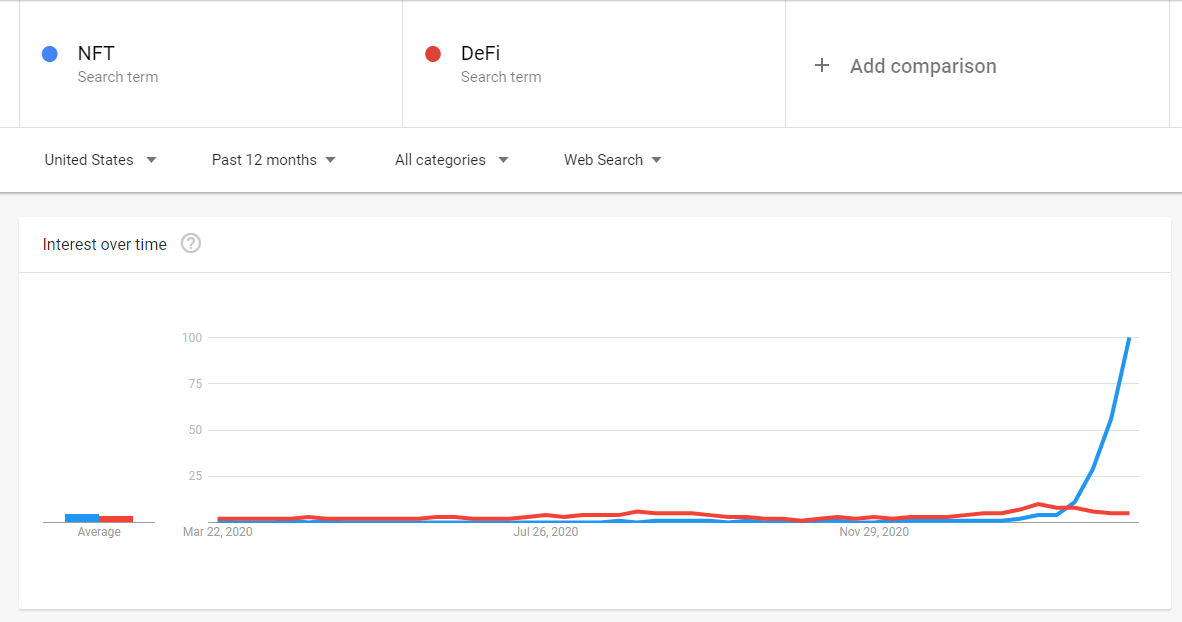Click the blue Average bar for NFT
The width and height of the screenshot is (1182, 622).
coord(81,518)
